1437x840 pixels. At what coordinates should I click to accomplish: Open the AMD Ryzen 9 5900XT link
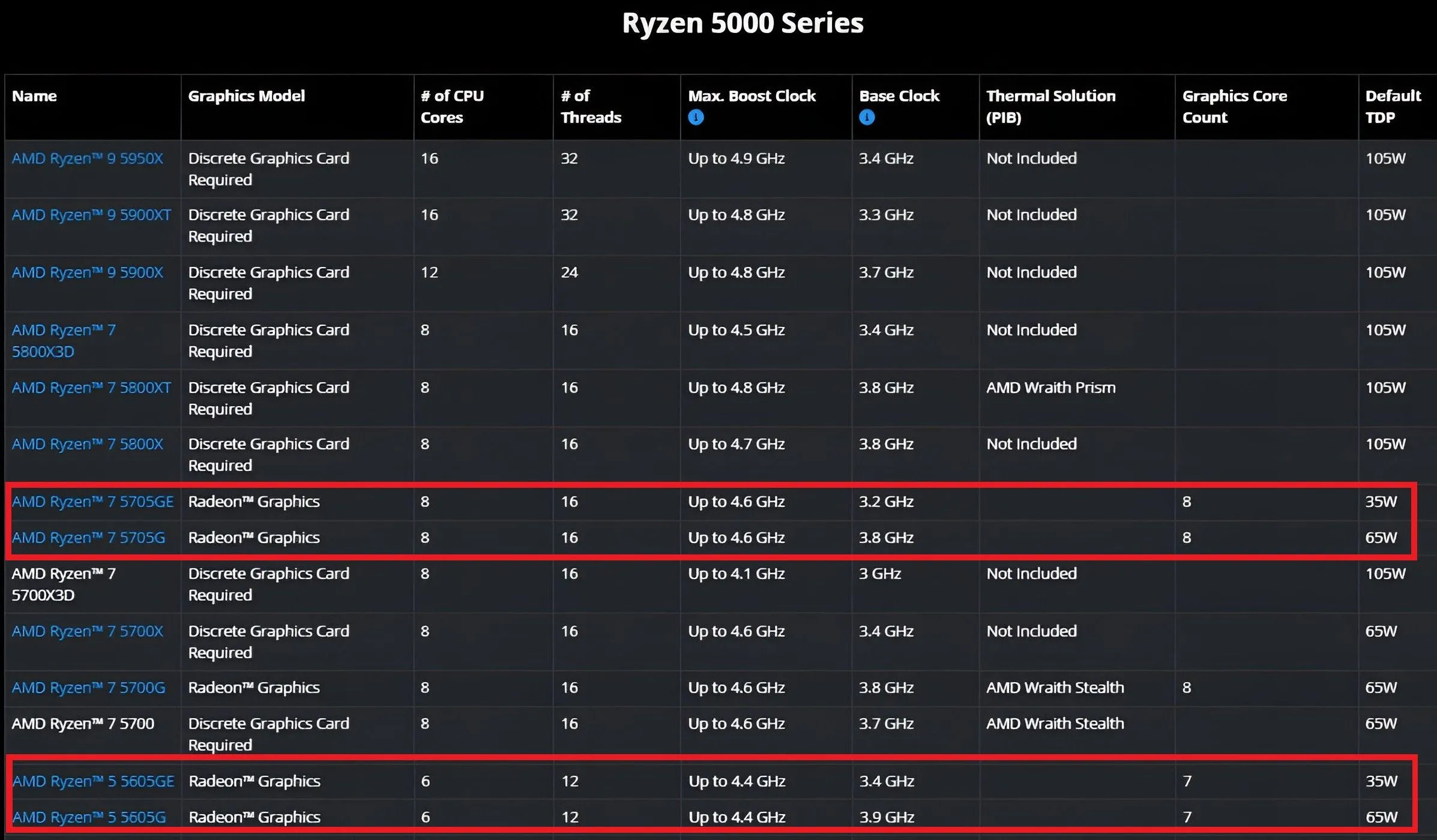[91, 215]
